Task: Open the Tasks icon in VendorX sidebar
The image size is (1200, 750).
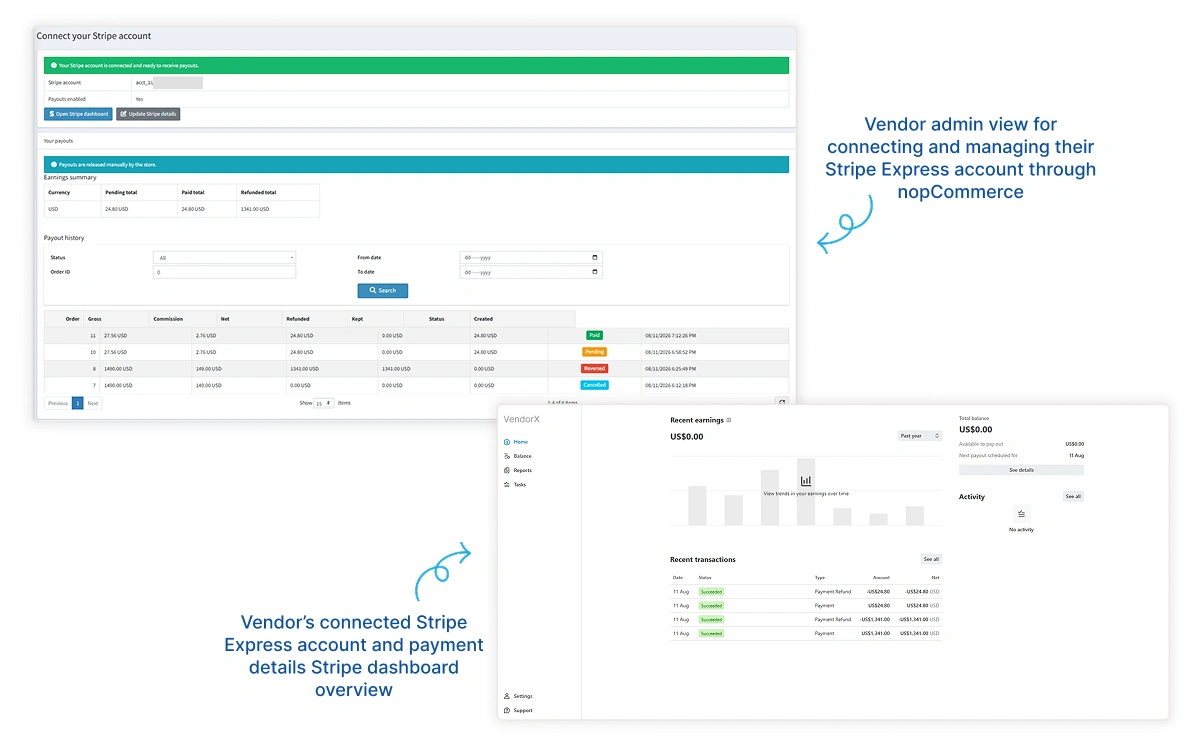Action: (507, 484)
